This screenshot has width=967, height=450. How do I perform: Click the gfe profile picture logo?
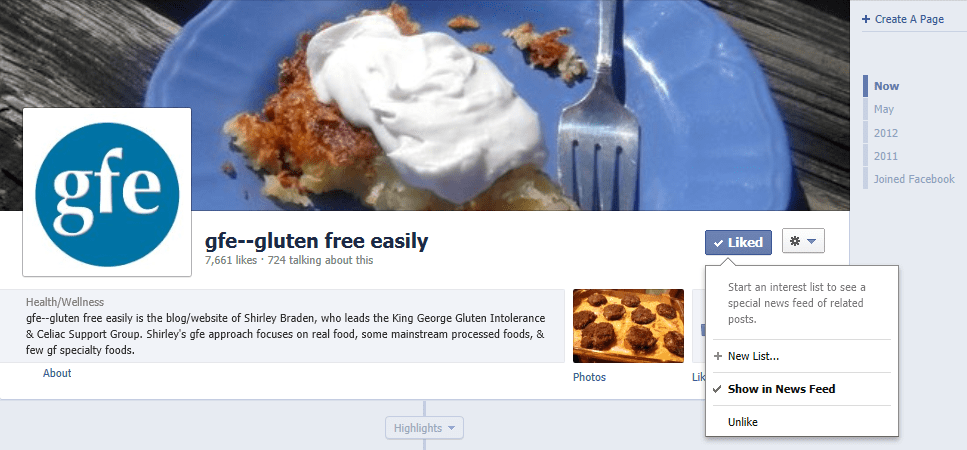107,192
